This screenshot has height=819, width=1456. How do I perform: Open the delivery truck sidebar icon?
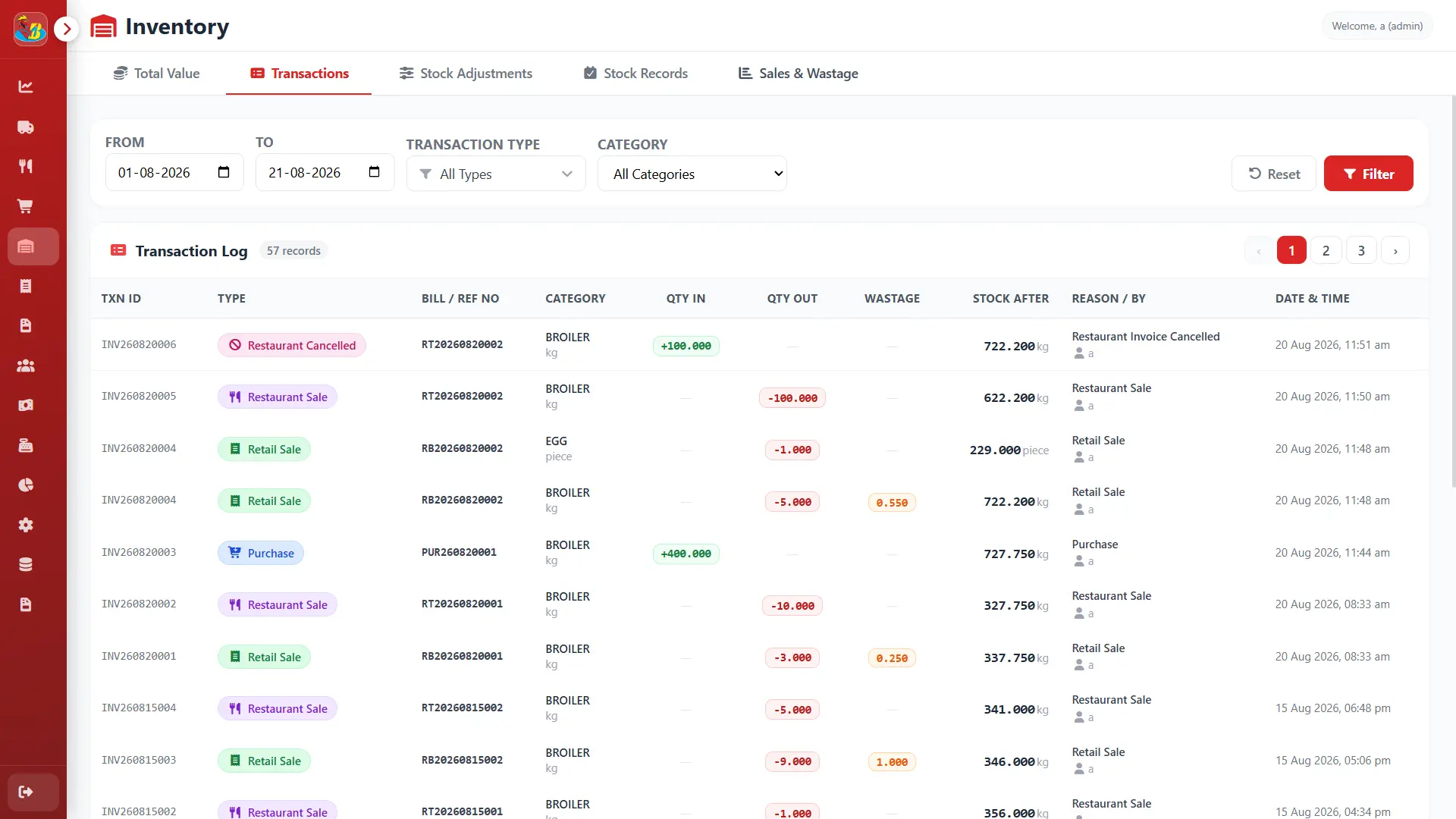[26, 127]
